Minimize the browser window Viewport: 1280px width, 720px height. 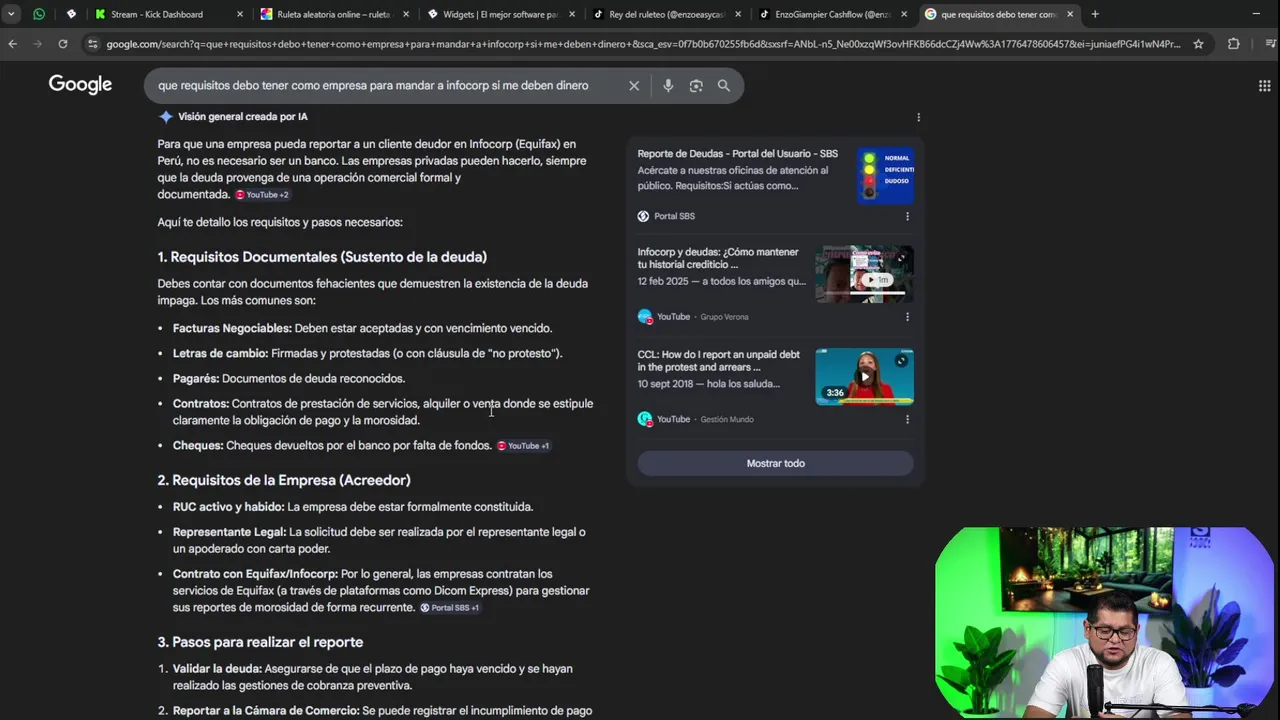(1257, 14)
